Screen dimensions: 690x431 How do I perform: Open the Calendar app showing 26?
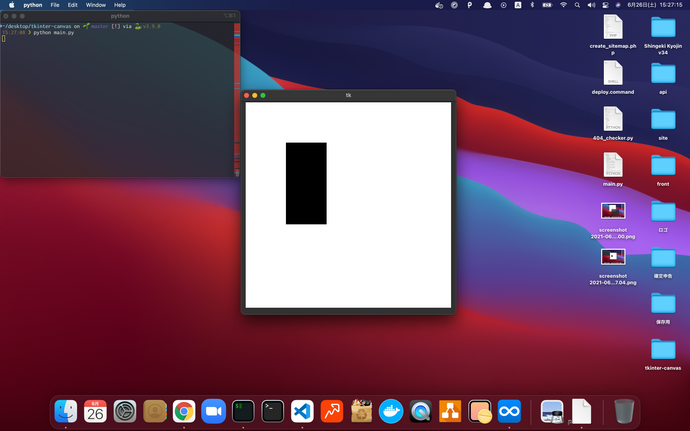[95, 411]
